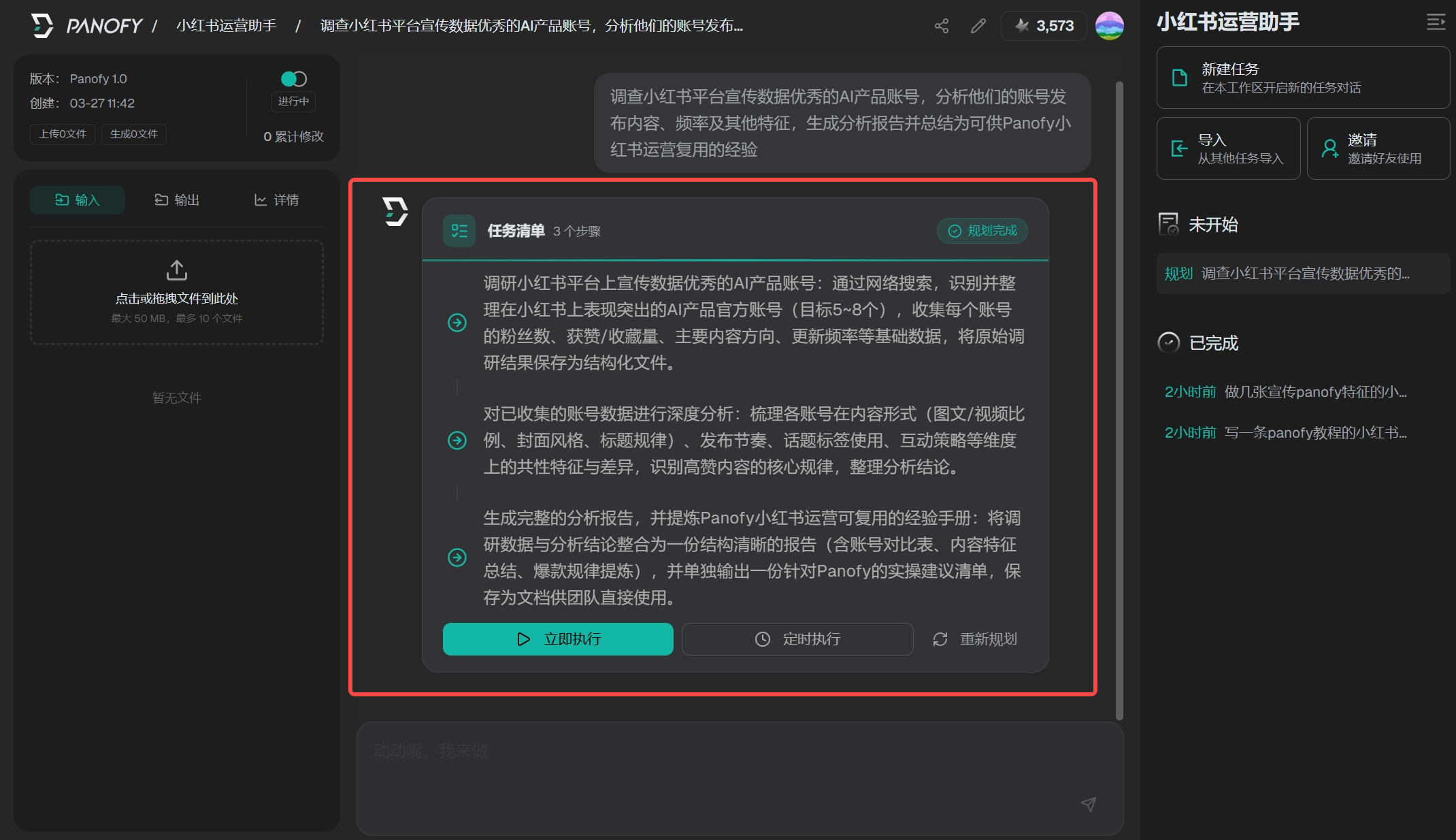
Task: Click the send message paper plane icon
Action: pos(1089,804)
